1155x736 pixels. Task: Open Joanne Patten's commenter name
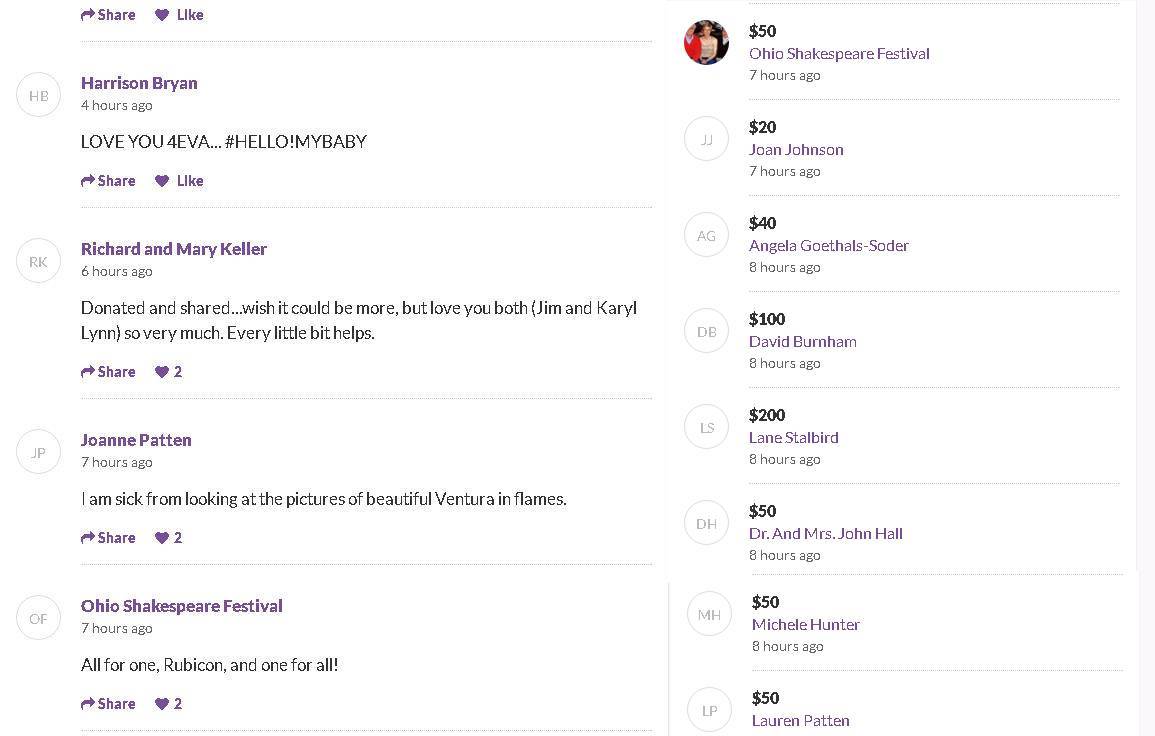tap(136, 440)
